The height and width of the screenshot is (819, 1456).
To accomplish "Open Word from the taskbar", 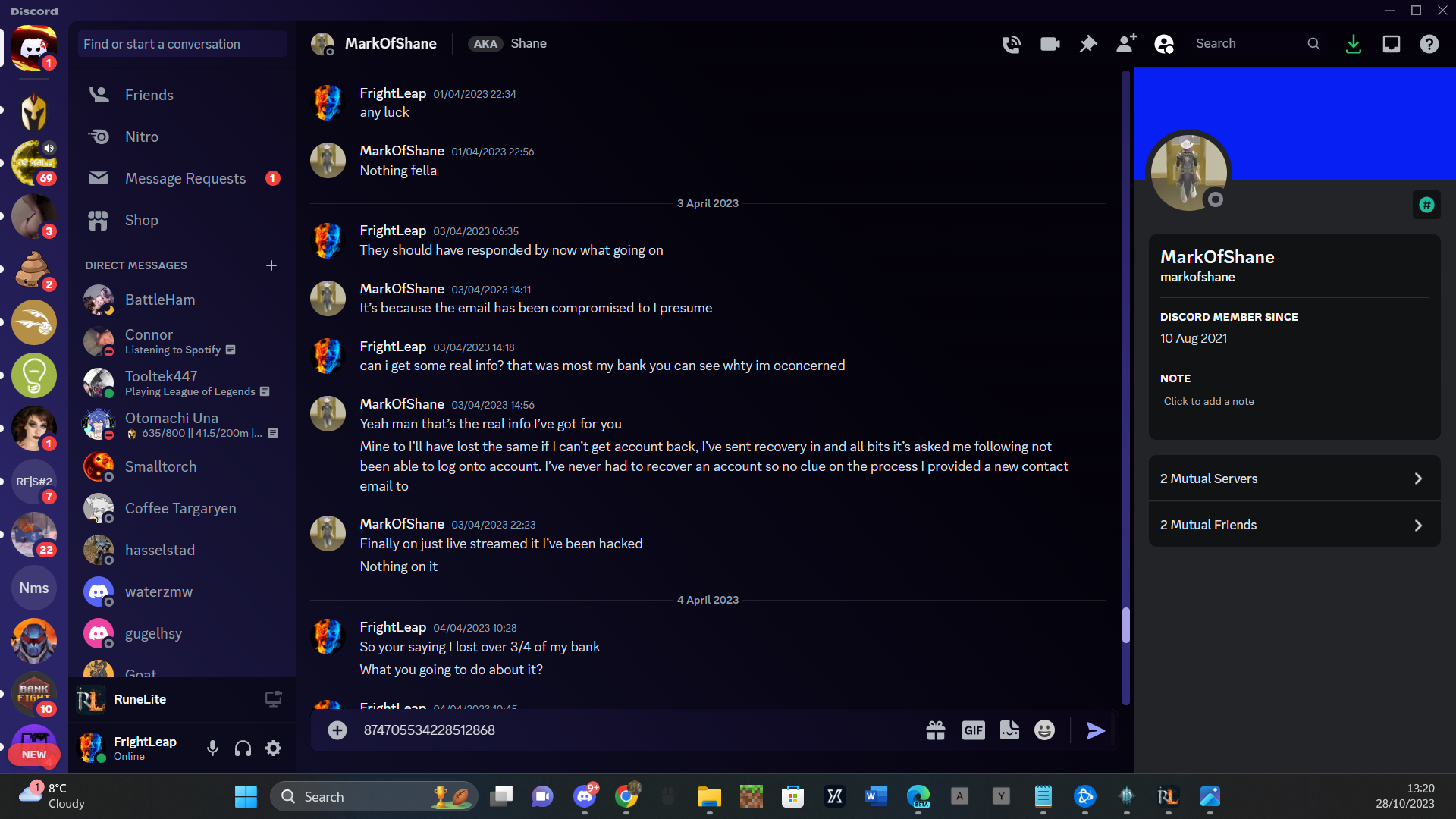I will (876, 796).
